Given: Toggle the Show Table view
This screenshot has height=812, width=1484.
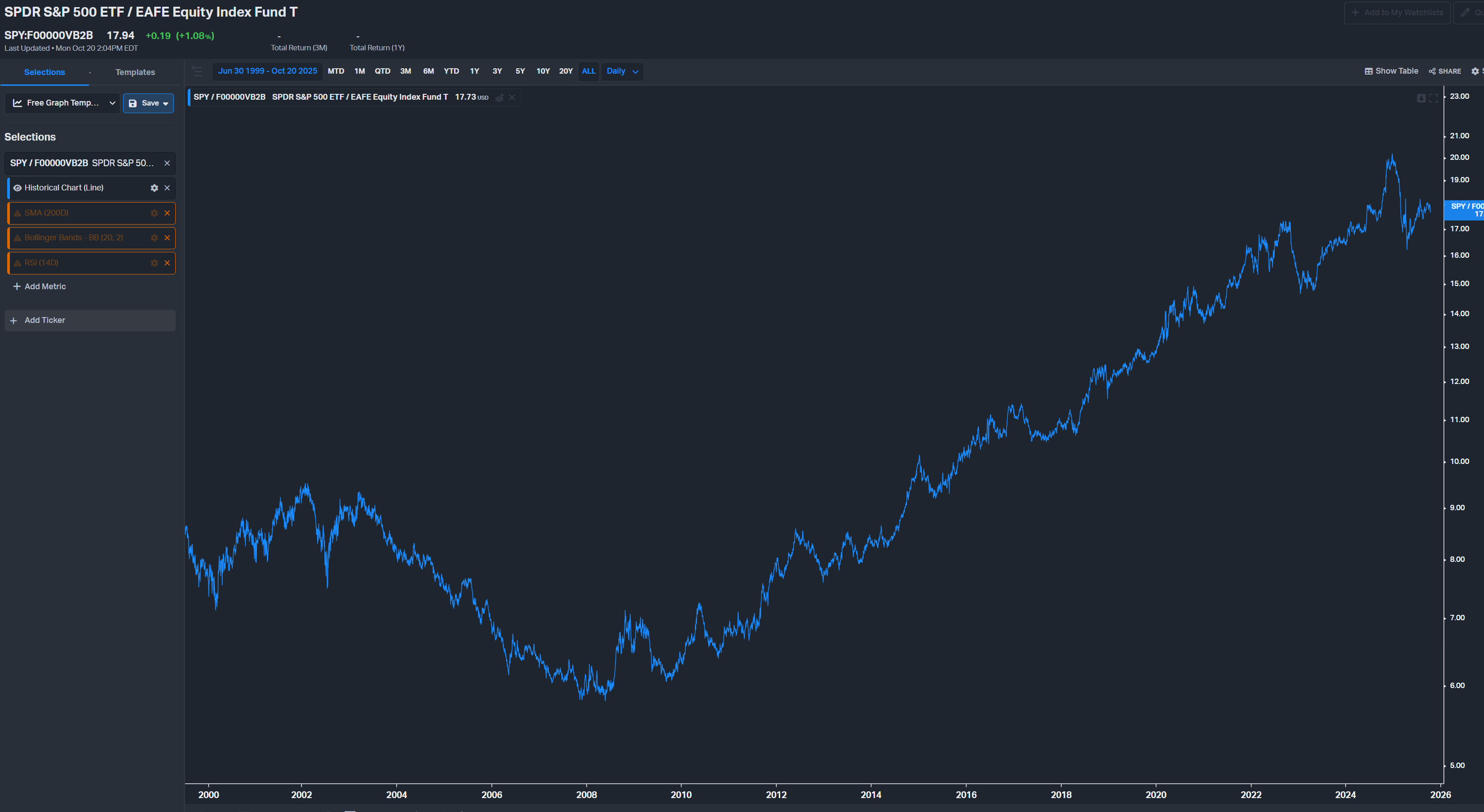Looking at the screenshot, I should 1391,71.
